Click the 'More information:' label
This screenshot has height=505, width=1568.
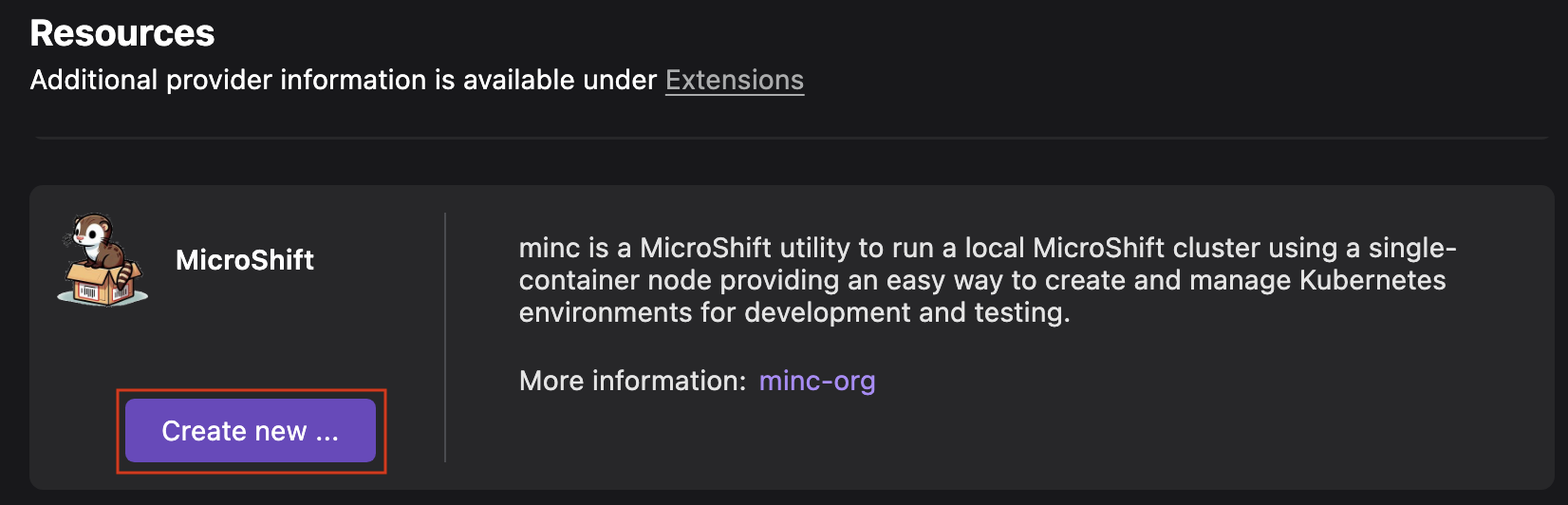coord(632,381)
